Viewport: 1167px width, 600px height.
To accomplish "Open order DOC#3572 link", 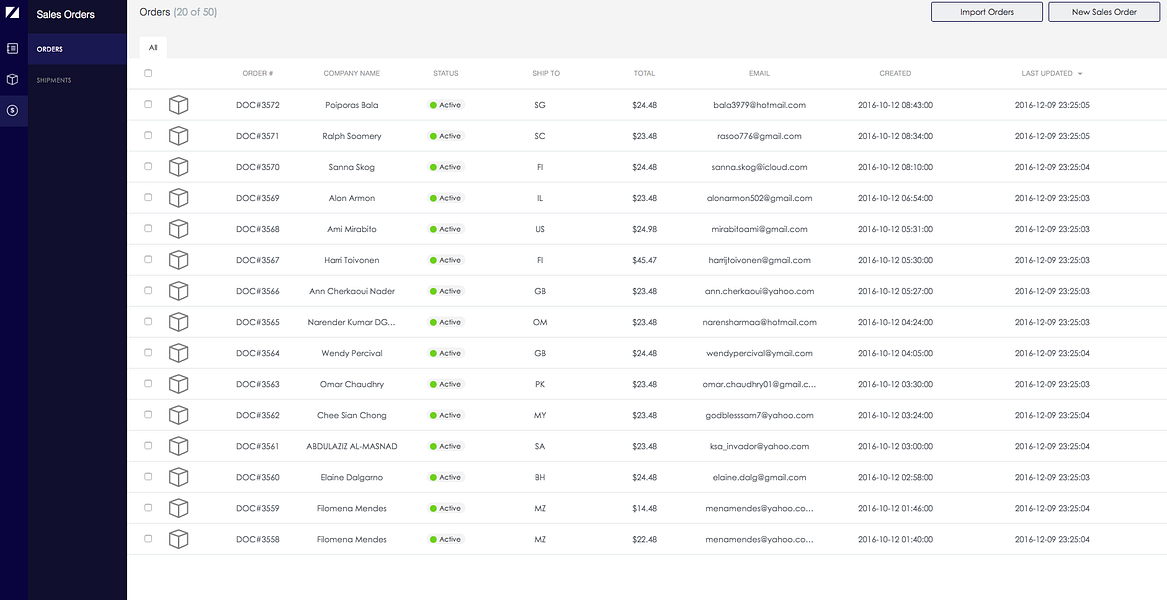I will [x=258, y=105].
